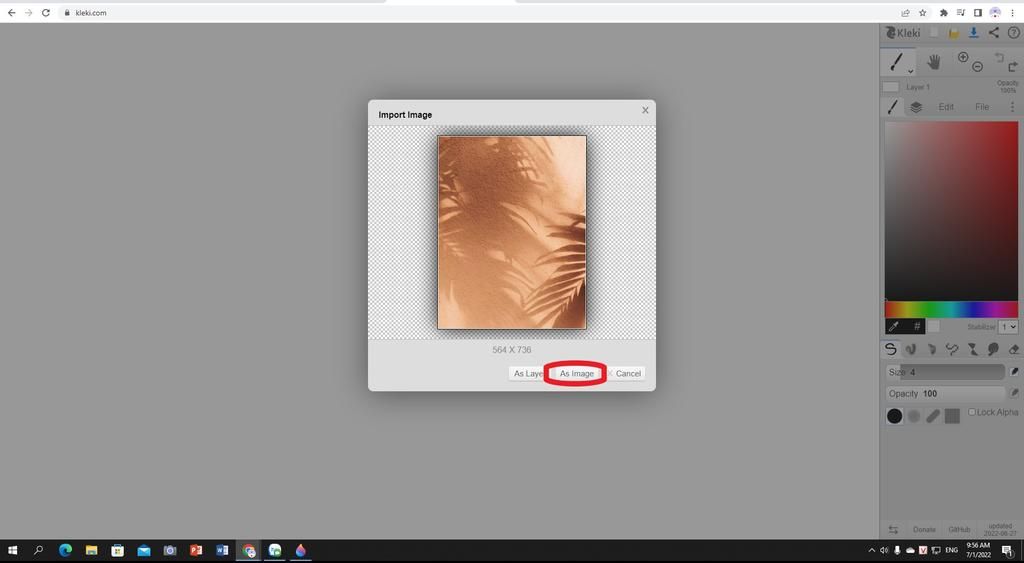Image resolution: width=1024 pixels, height=563 pixels.
Task: Click the Kleki logo
Action: 903,33
